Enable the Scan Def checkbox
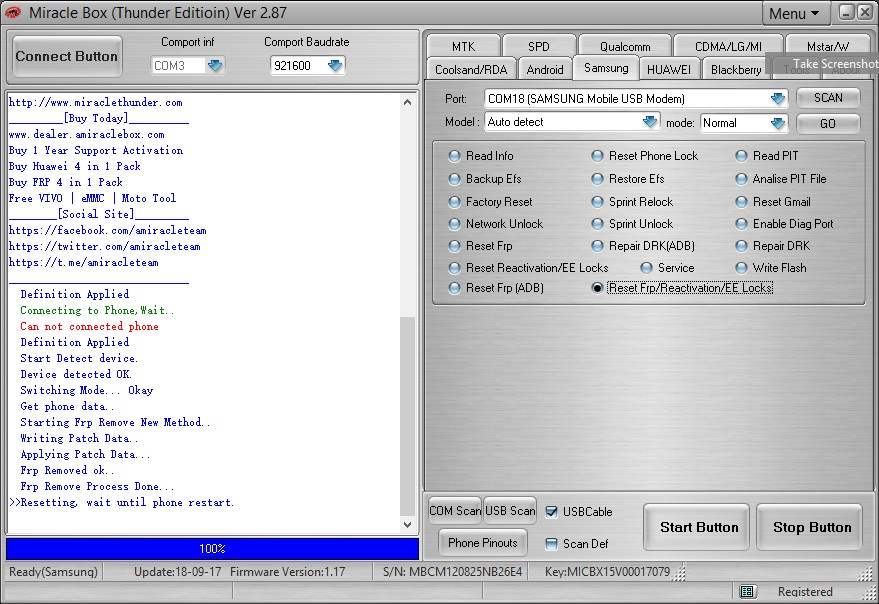Image resolution: width=879 pixels, height=604 pixels. pos(552,543)
